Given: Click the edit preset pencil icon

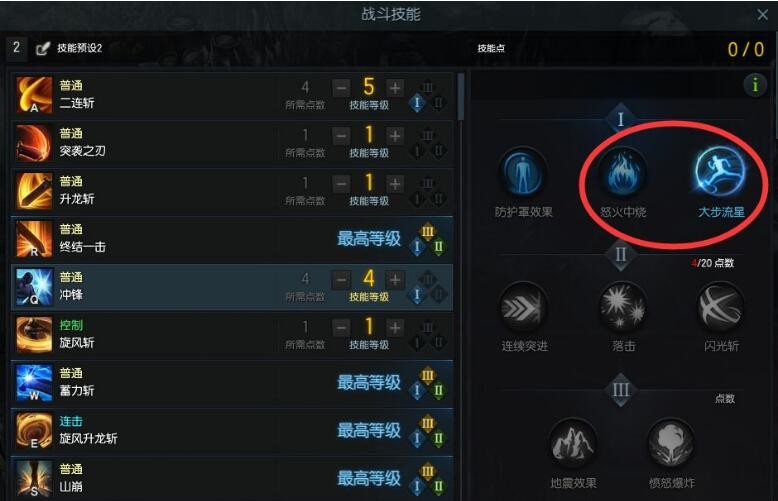Looking at the screenshot, I should tap(43, 48).
